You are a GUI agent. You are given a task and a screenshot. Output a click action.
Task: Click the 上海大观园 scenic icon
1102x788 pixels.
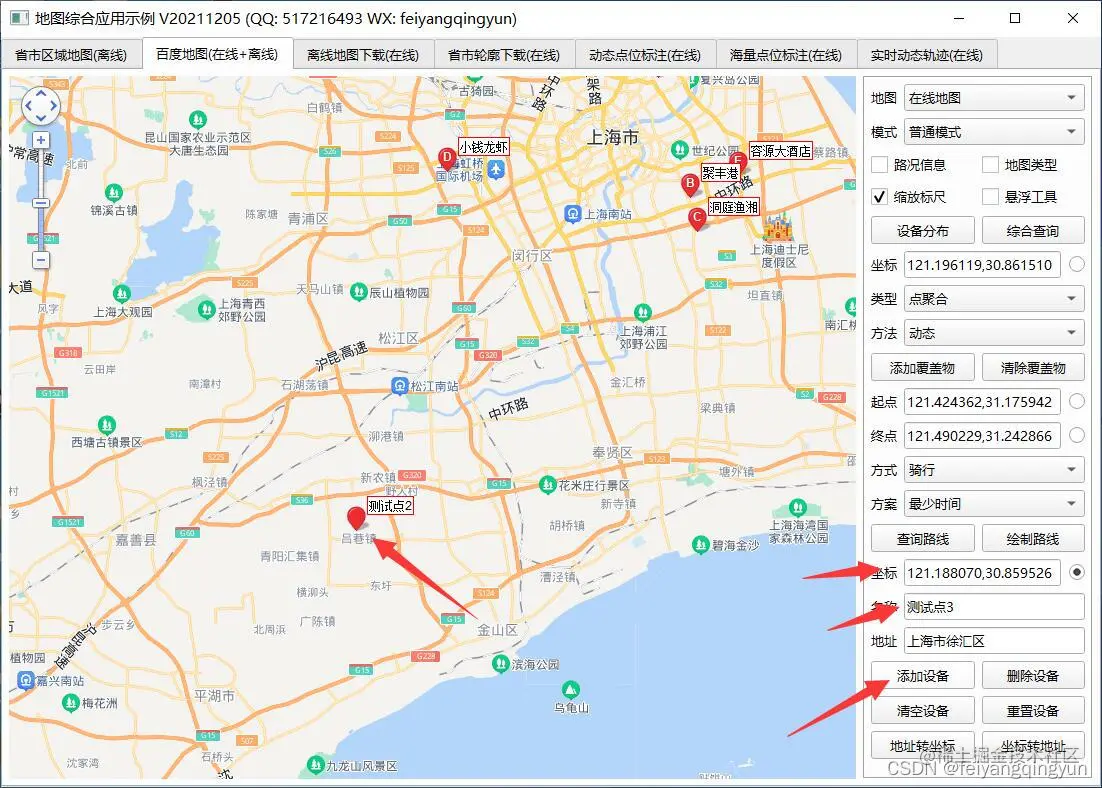pos(122,293)
